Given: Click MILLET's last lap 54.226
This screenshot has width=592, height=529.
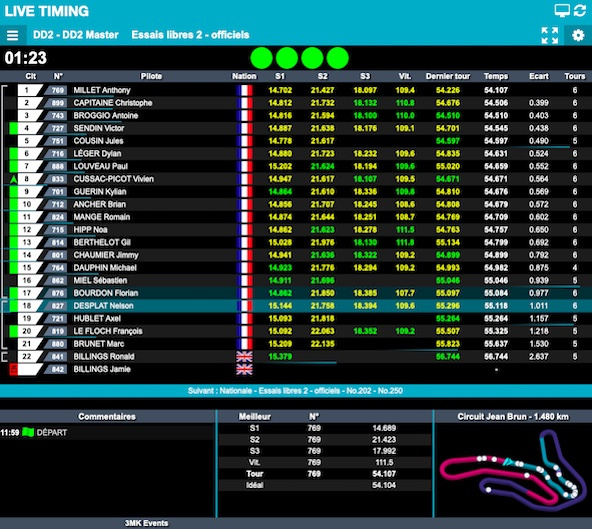Looking at the screenshot, I should click(x=448, y=90).
